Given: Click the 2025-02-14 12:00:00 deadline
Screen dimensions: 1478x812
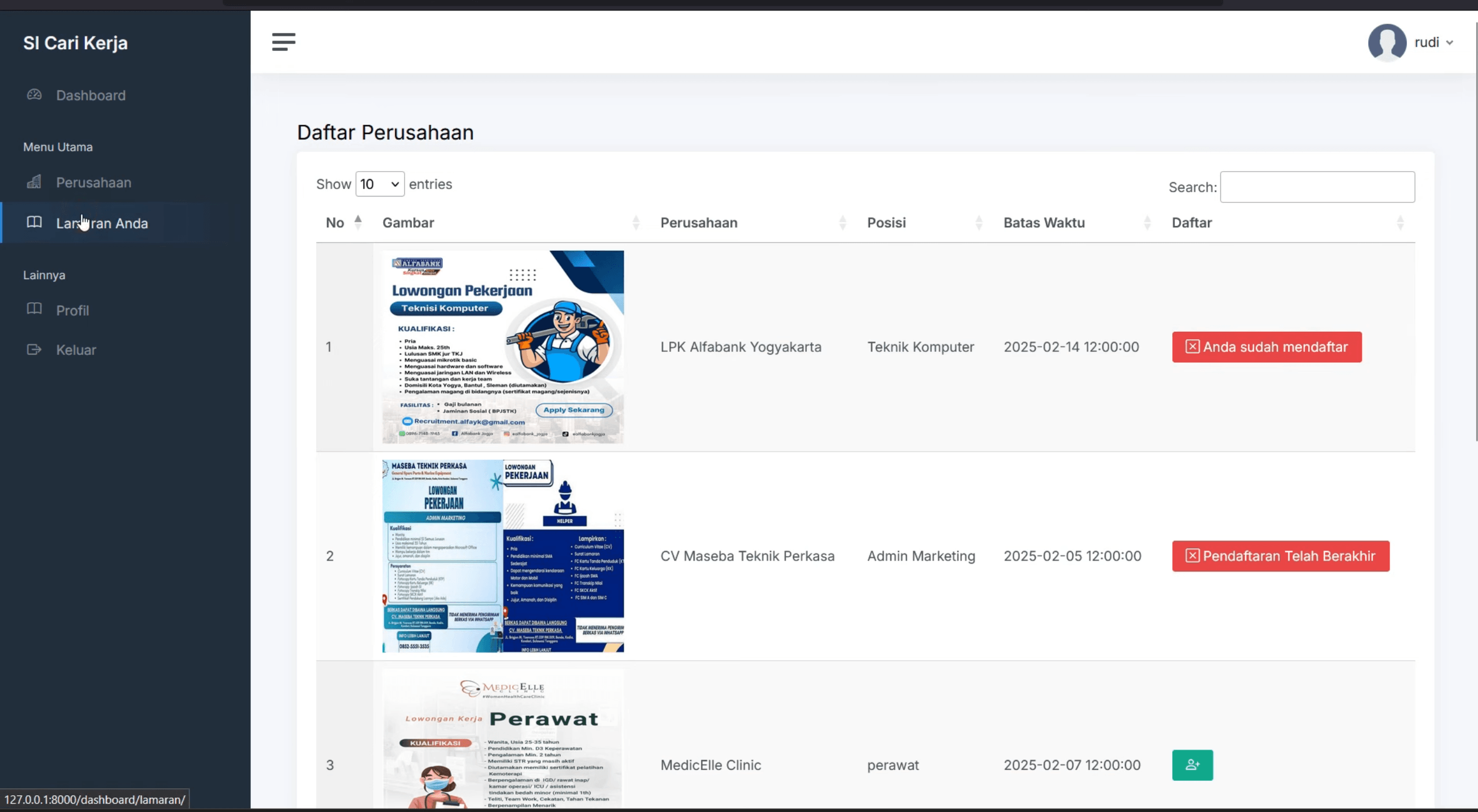Looking at the screenshot, I should [1071, 347].
